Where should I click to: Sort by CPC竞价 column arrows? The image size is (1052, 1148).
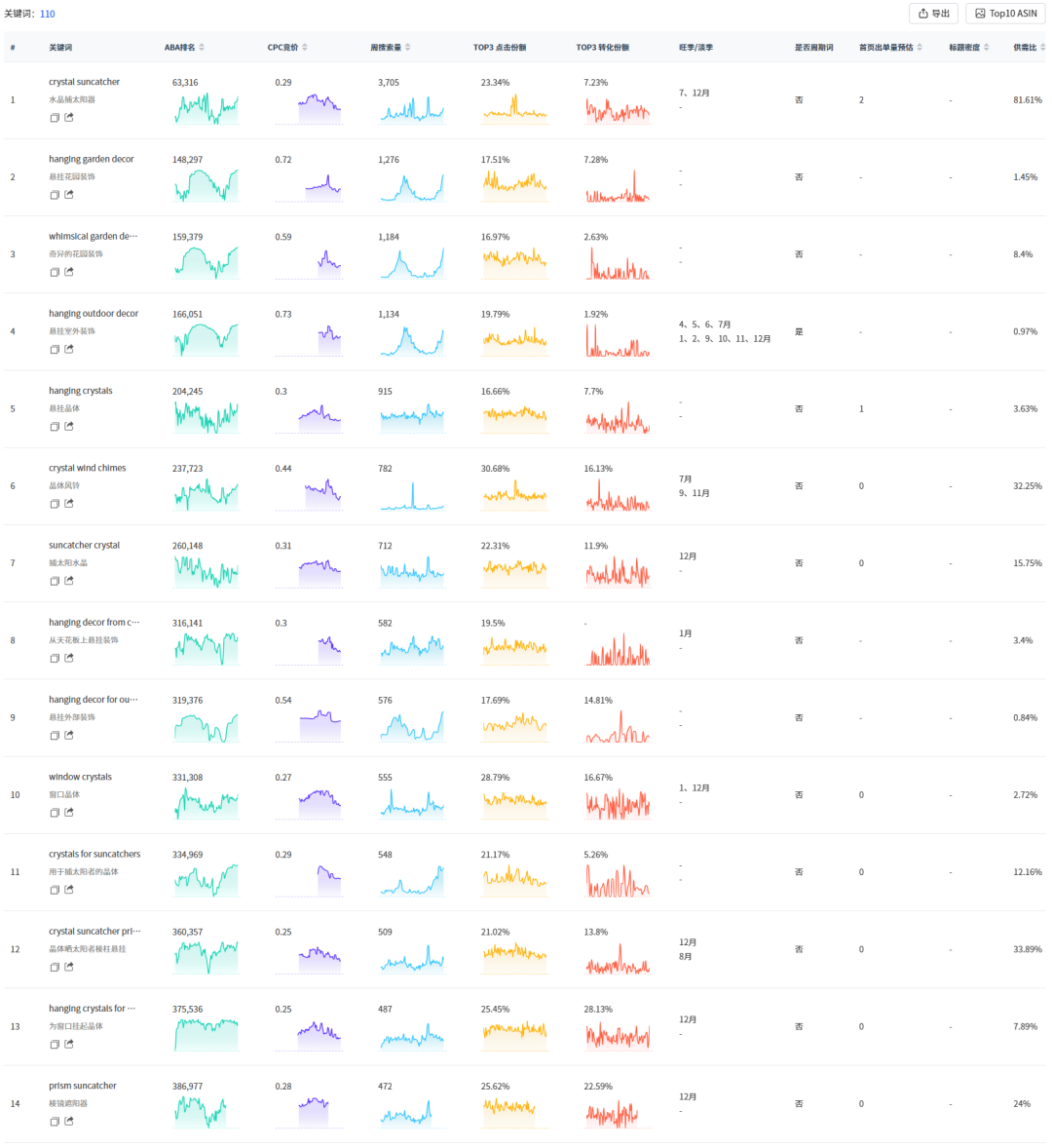pyautogui.click(x=305, y=48)
